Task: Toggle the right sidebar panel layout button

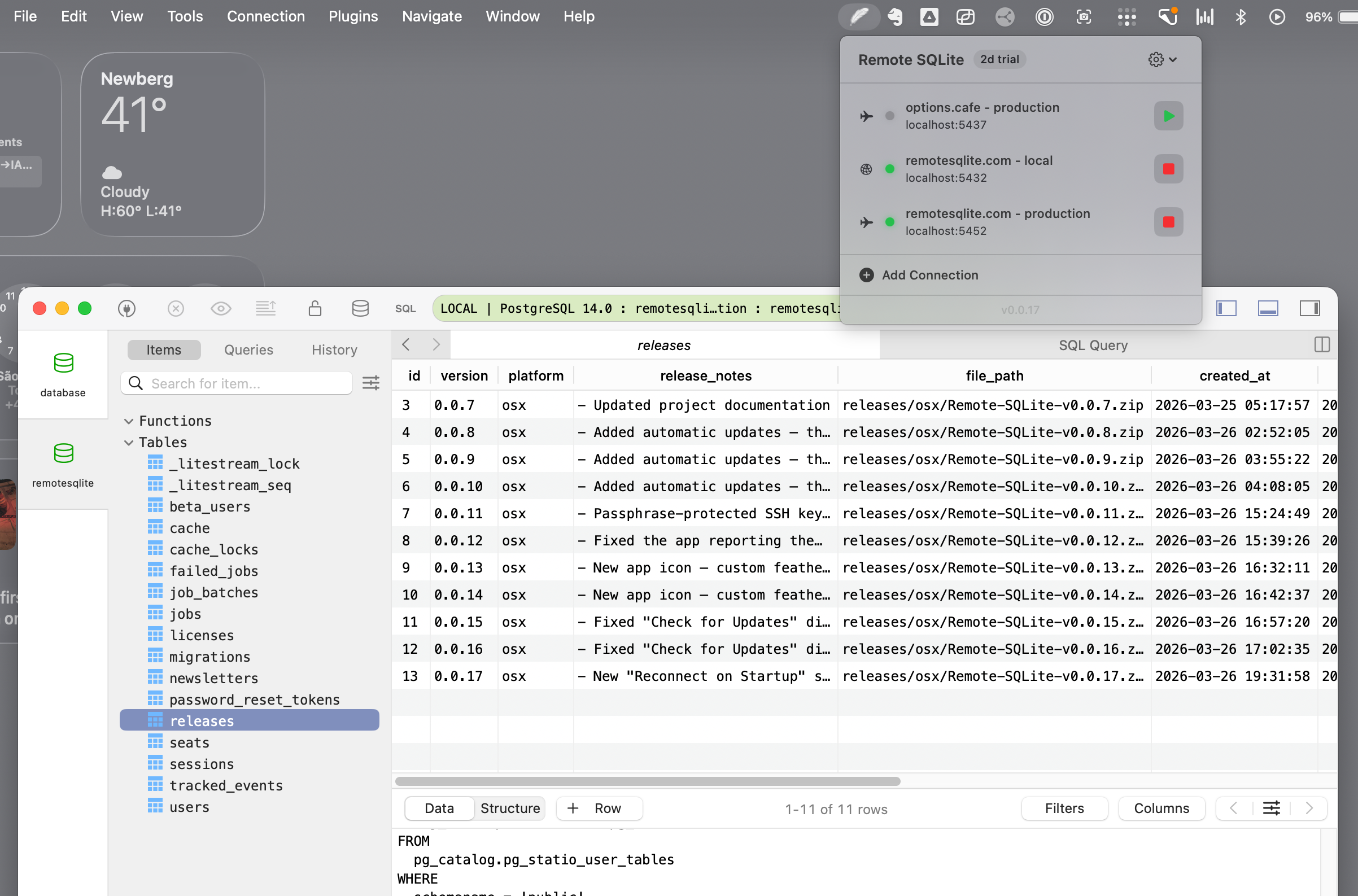Action: pos(1310,309)
